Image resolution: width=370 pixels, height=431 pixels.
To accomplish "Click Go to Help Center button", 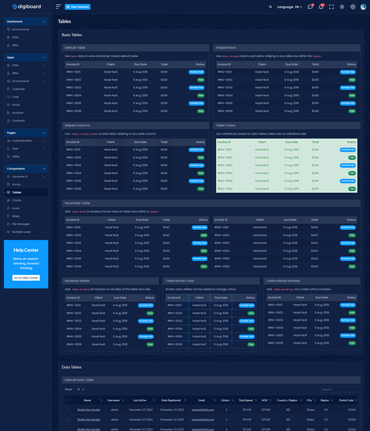I will [x=26, y=278].
